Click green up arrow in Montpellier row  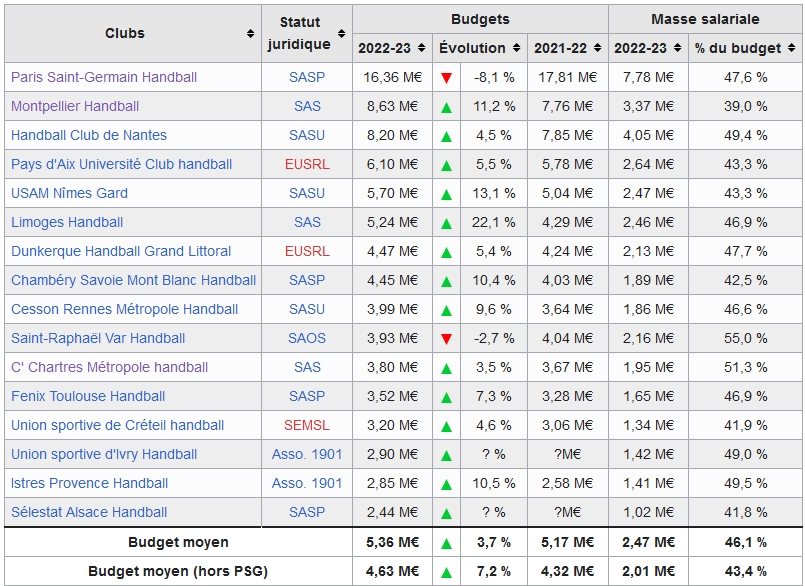[446, 107]
